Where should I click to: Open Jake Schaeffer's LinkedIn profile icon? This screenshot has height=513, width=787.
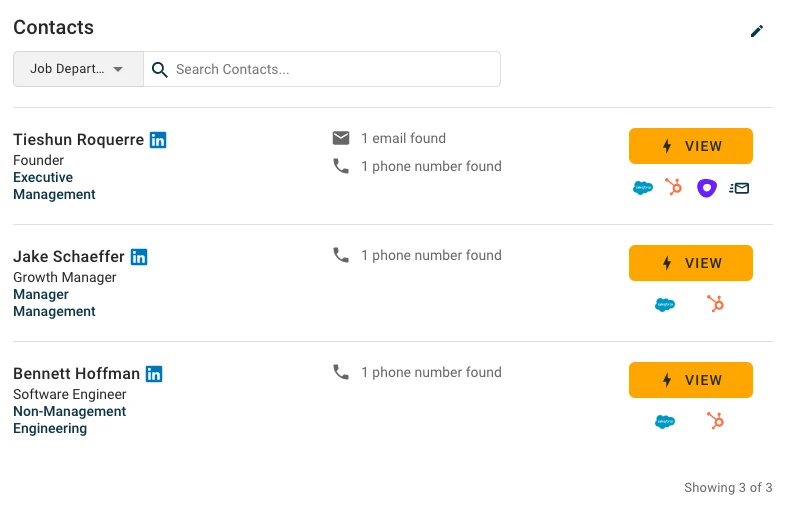point(139,257)
